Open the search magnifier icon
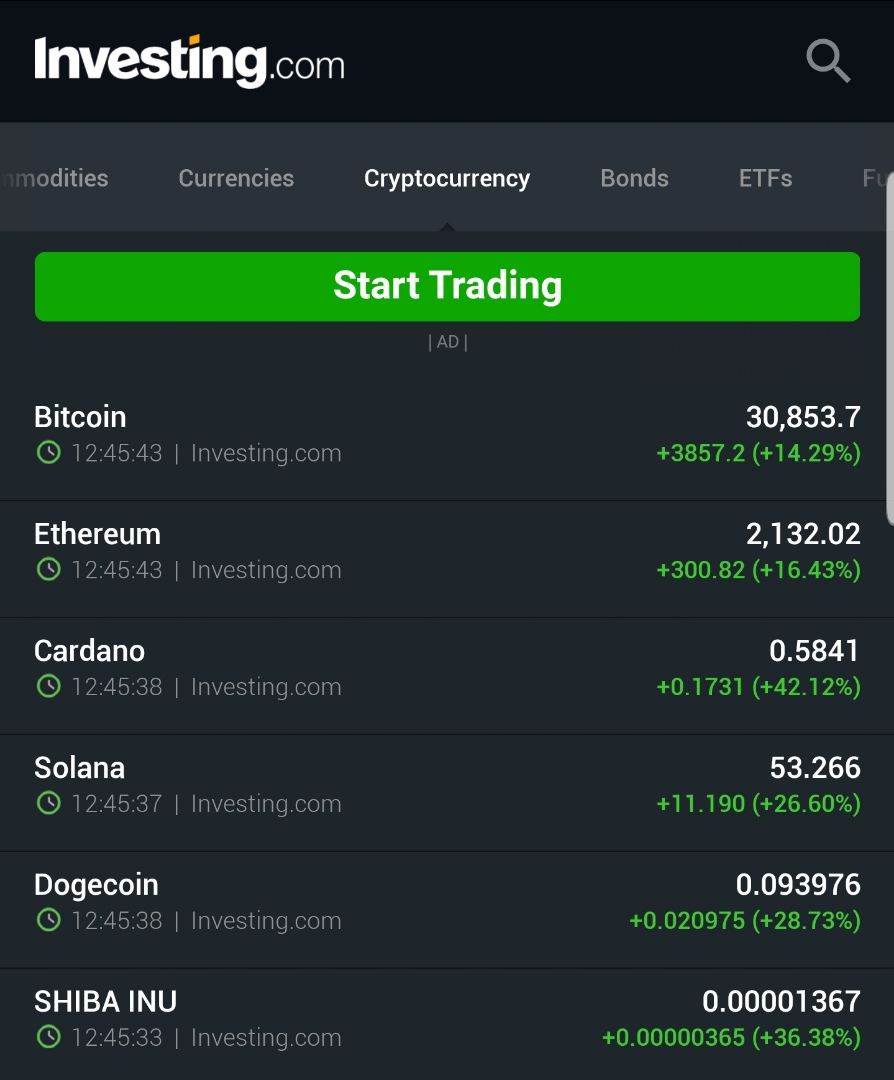 click(x=828, y=62)
